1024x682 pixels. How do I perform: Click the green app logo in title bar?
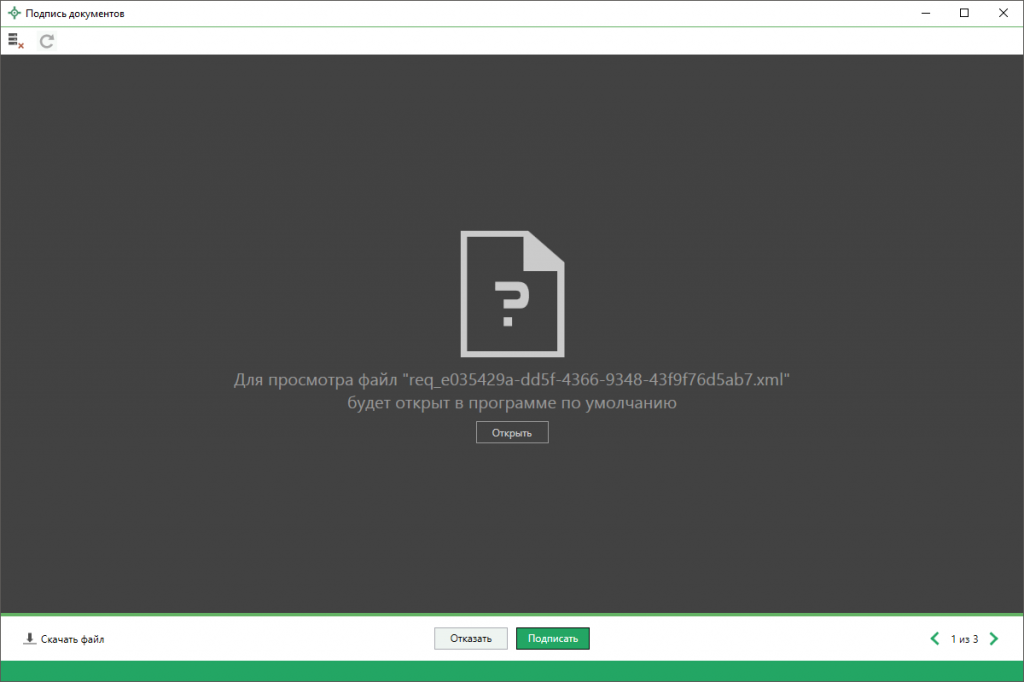click(14, 13)
